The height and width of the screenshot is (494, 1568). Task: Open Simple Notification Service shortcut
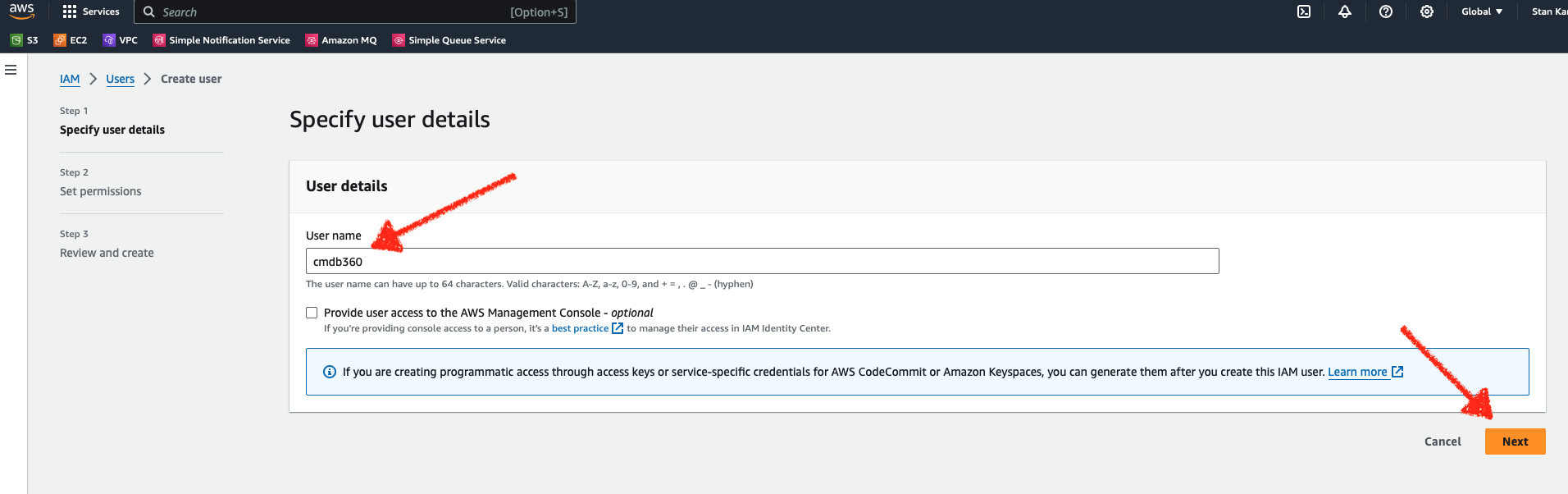(221, 40)
